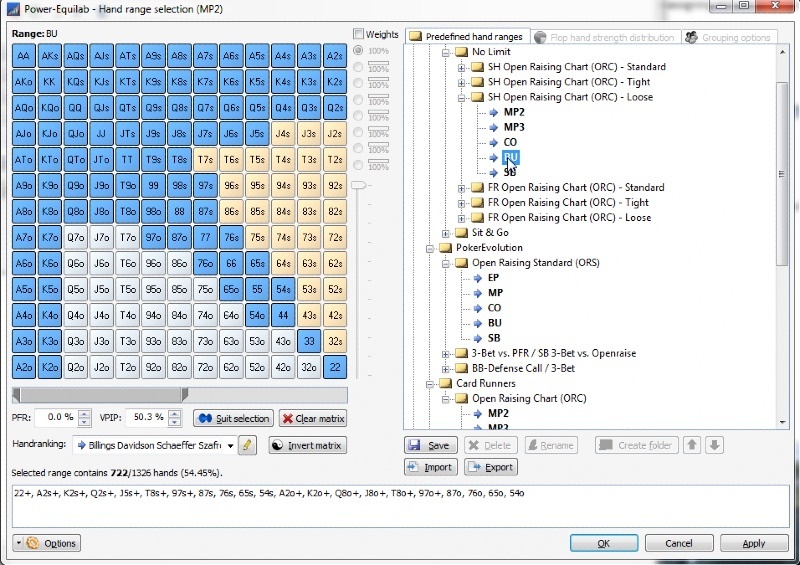Click the OK button
The image size is (800, 565).
coord(603,543)
